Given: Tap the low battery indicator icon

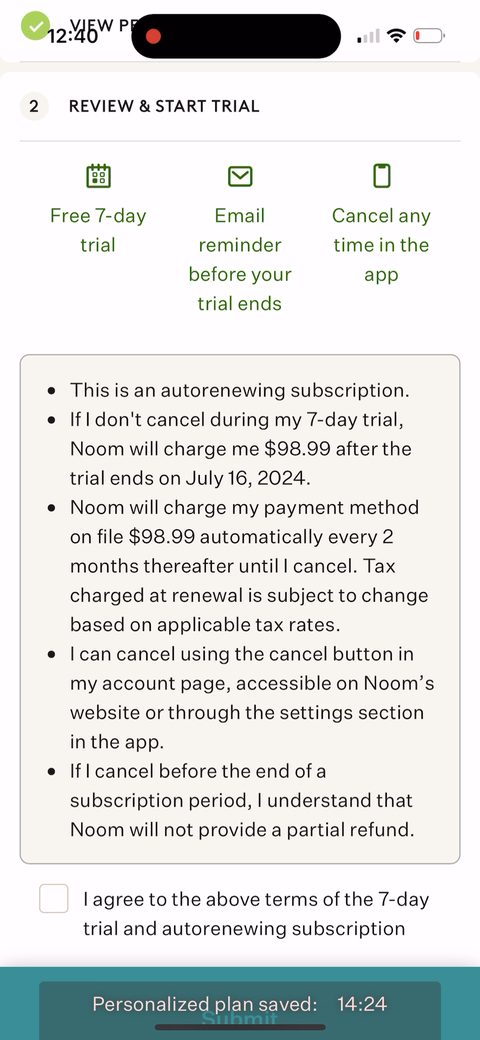Looking at the screenshot, I should (429, 36).
